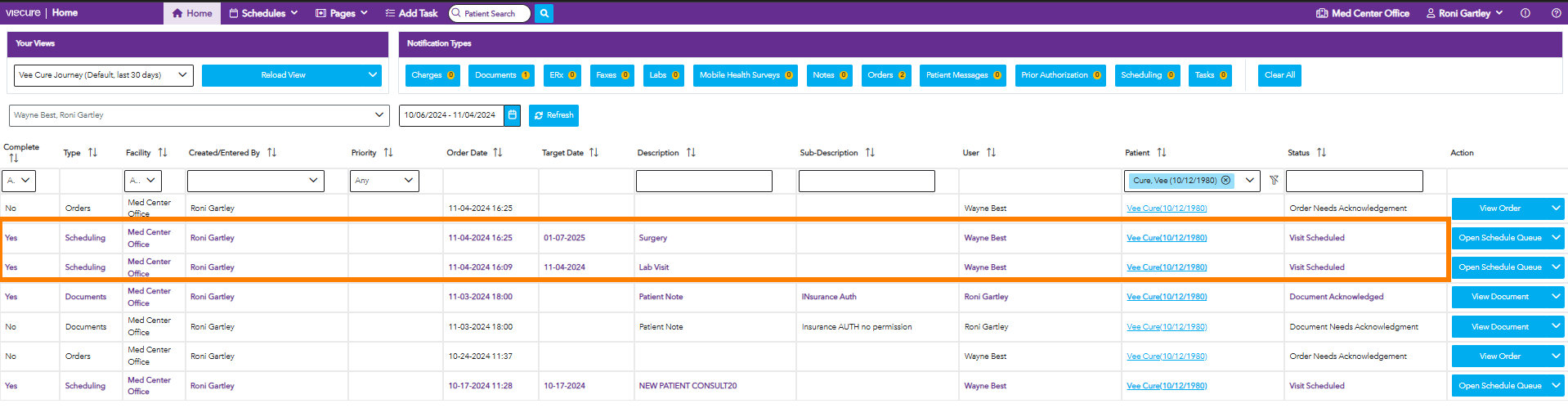The height and width of the screenshot is (417, 1568).
Task: Toggle Mobile Health Surveys notification type
Action: point(746,75)
